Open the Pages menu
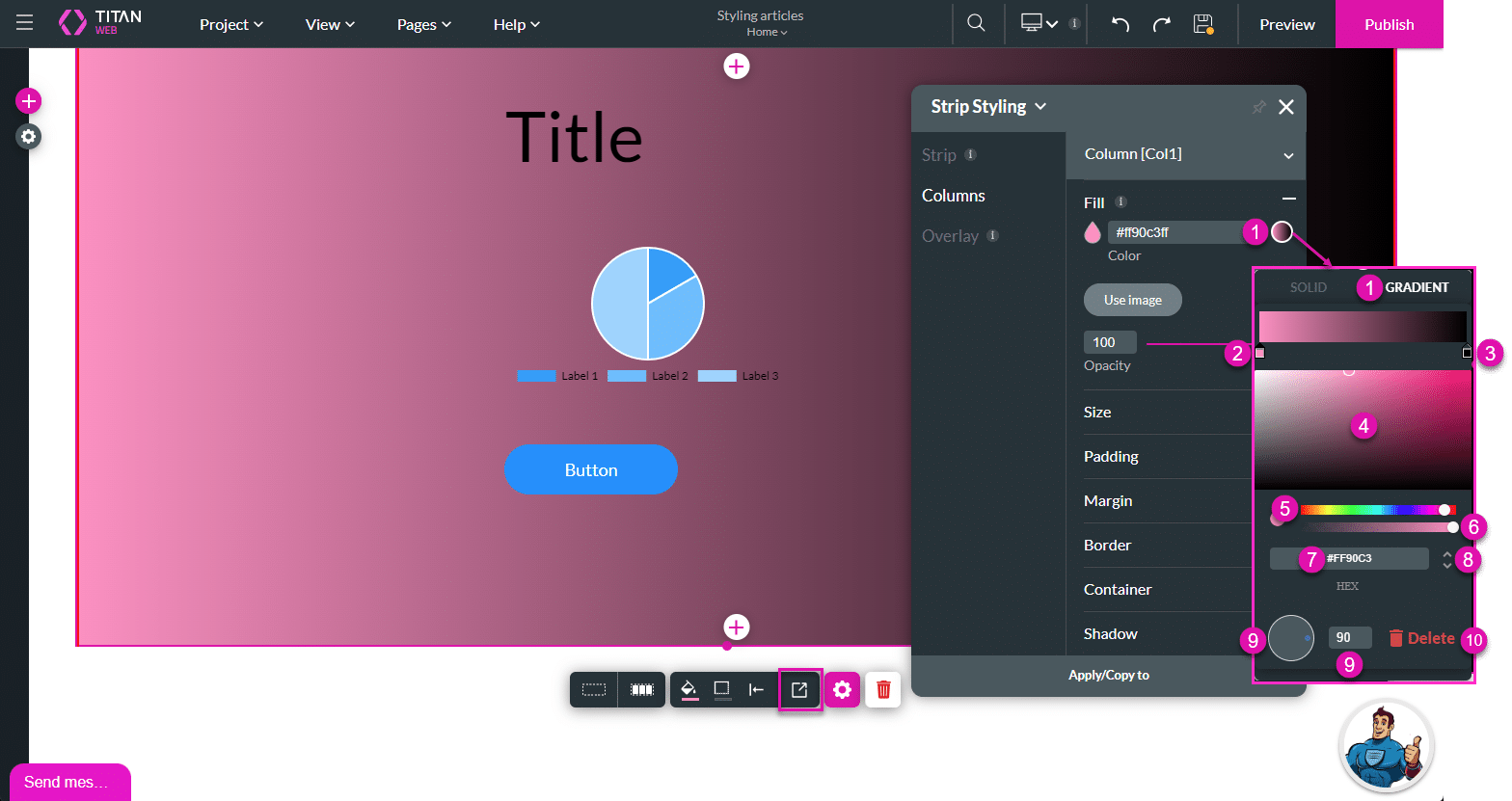The height and width of the screenshot is (801, 1512). (x=423, y=24)
